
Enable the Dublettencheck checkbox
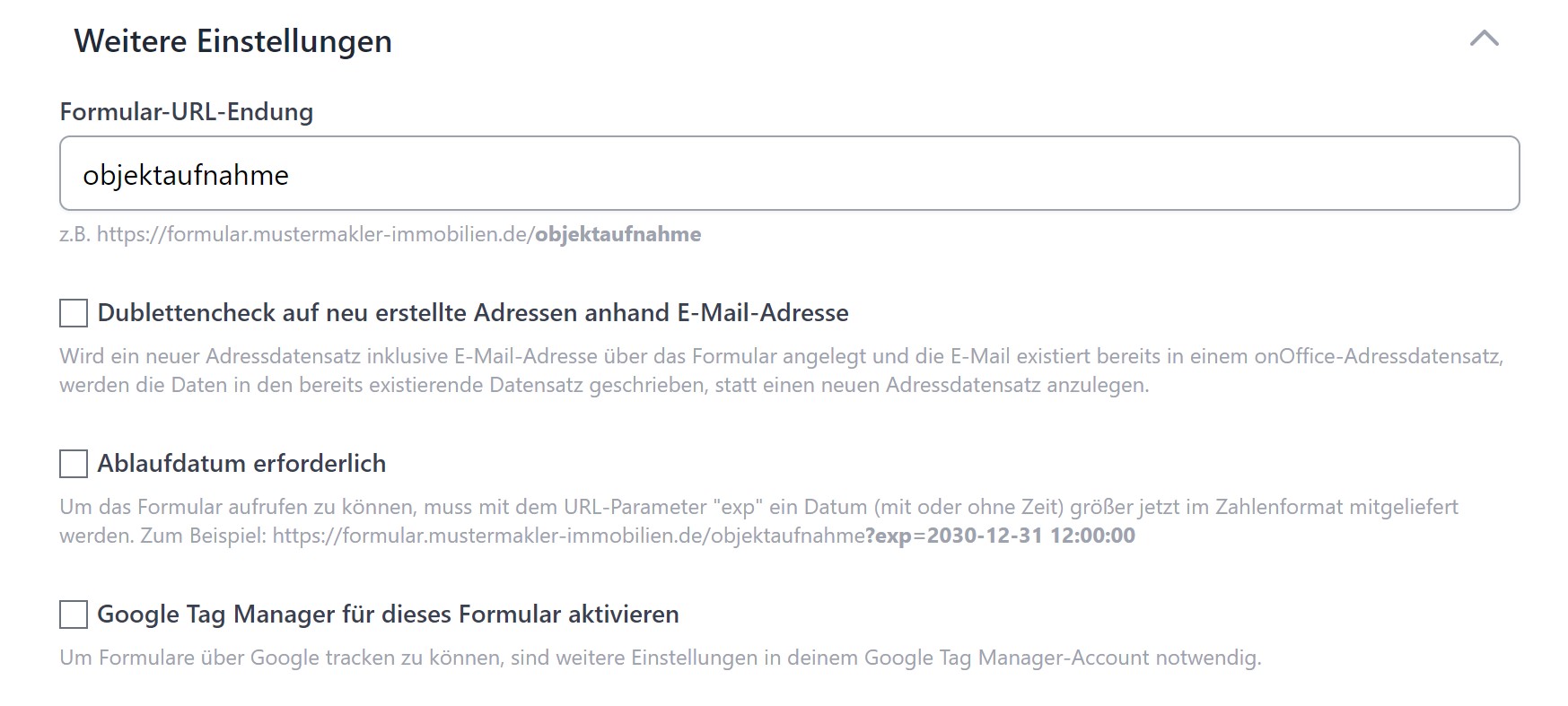pos(74,313)
